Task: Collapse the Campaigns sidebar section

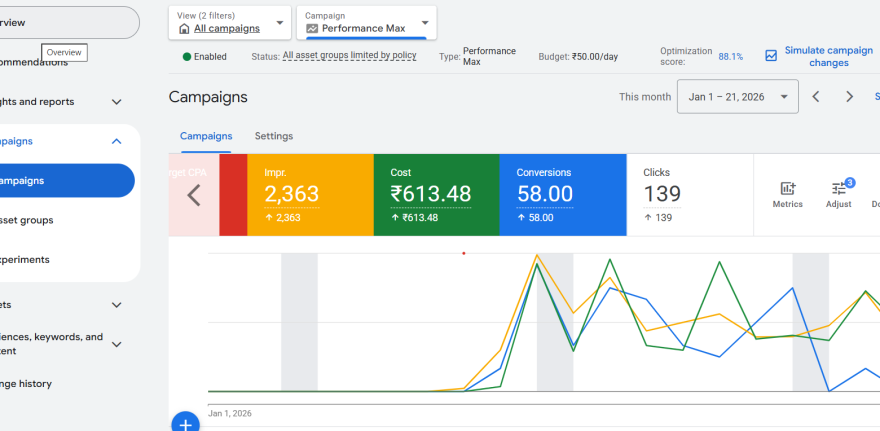Action: pos(116,142)
